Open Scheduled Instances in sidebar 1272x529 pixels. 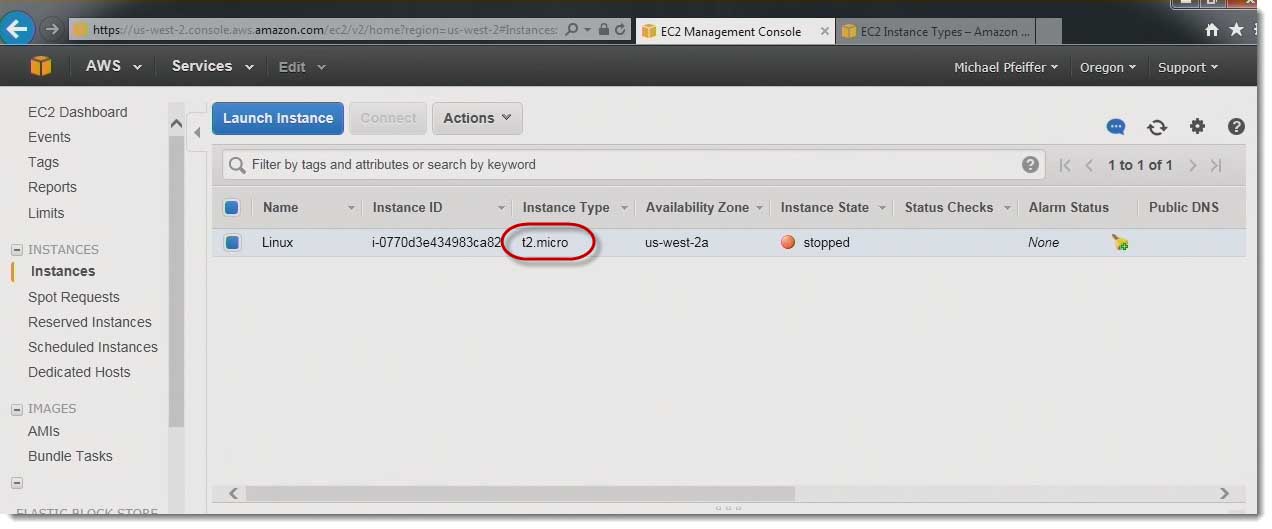[x=93, y=347]
